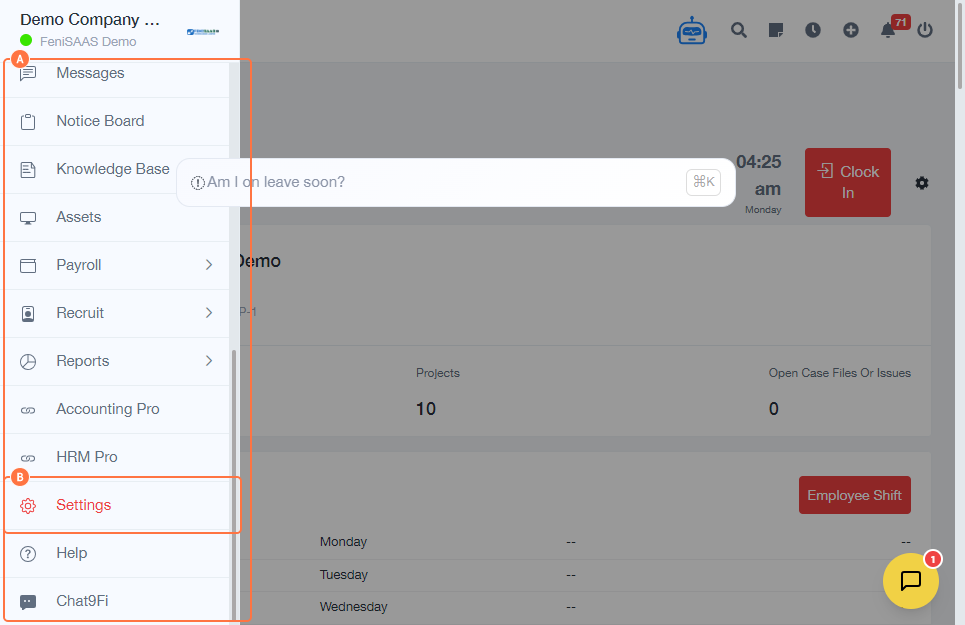This screenshot has width=965, height=625.
Task: Open dashboard settings gear icon
Action: [922, 183]
